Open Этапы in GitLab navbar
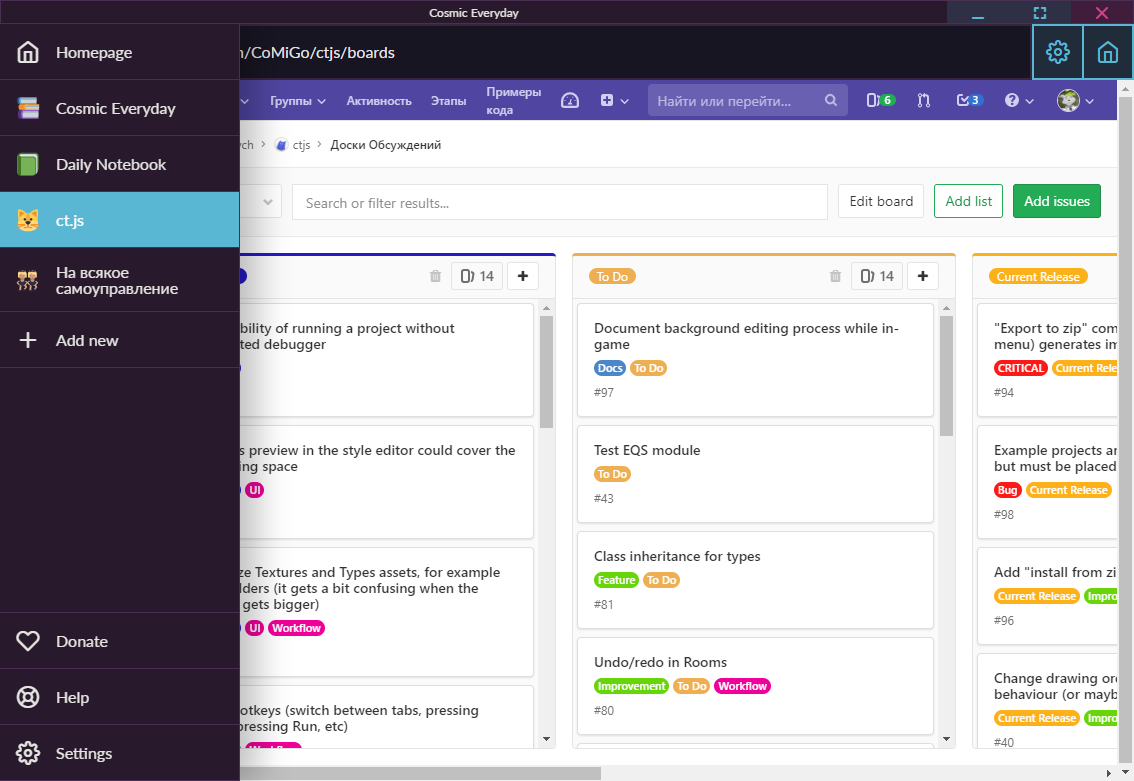1134x781 pixels. [448, 101]
